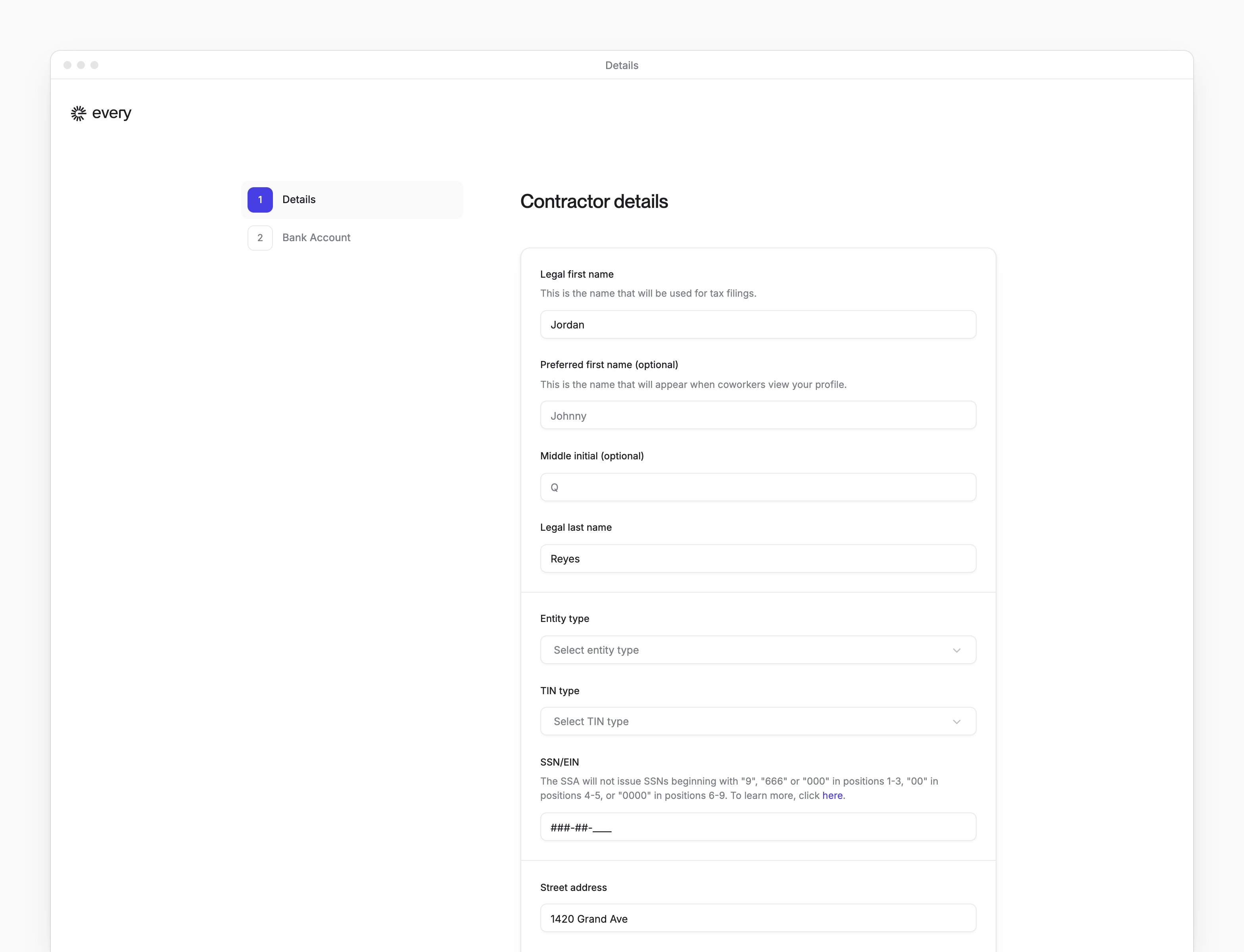This screenshot has width=1244, height=952.
Task: Click the coworkers profile helper text
Action: point(693,385)
